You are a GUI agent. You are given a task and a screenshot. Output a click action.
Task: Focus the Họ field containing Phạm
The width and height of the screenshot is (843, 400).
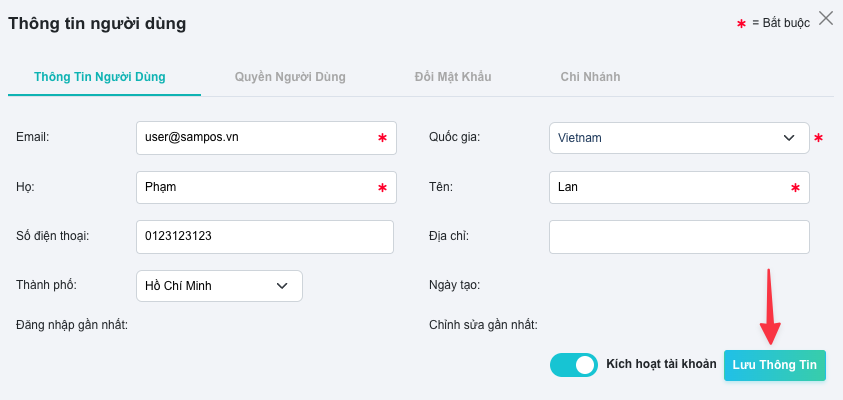pyautogui.click(x=255, y=187)
